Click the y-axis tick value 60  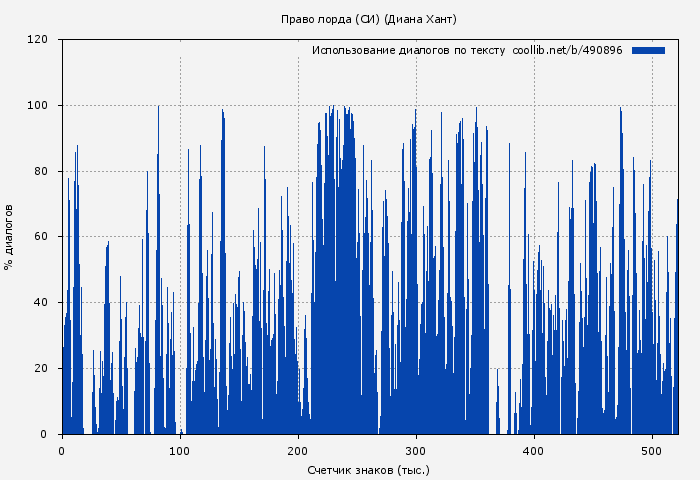pyautogui.click(x=41, y=237)
